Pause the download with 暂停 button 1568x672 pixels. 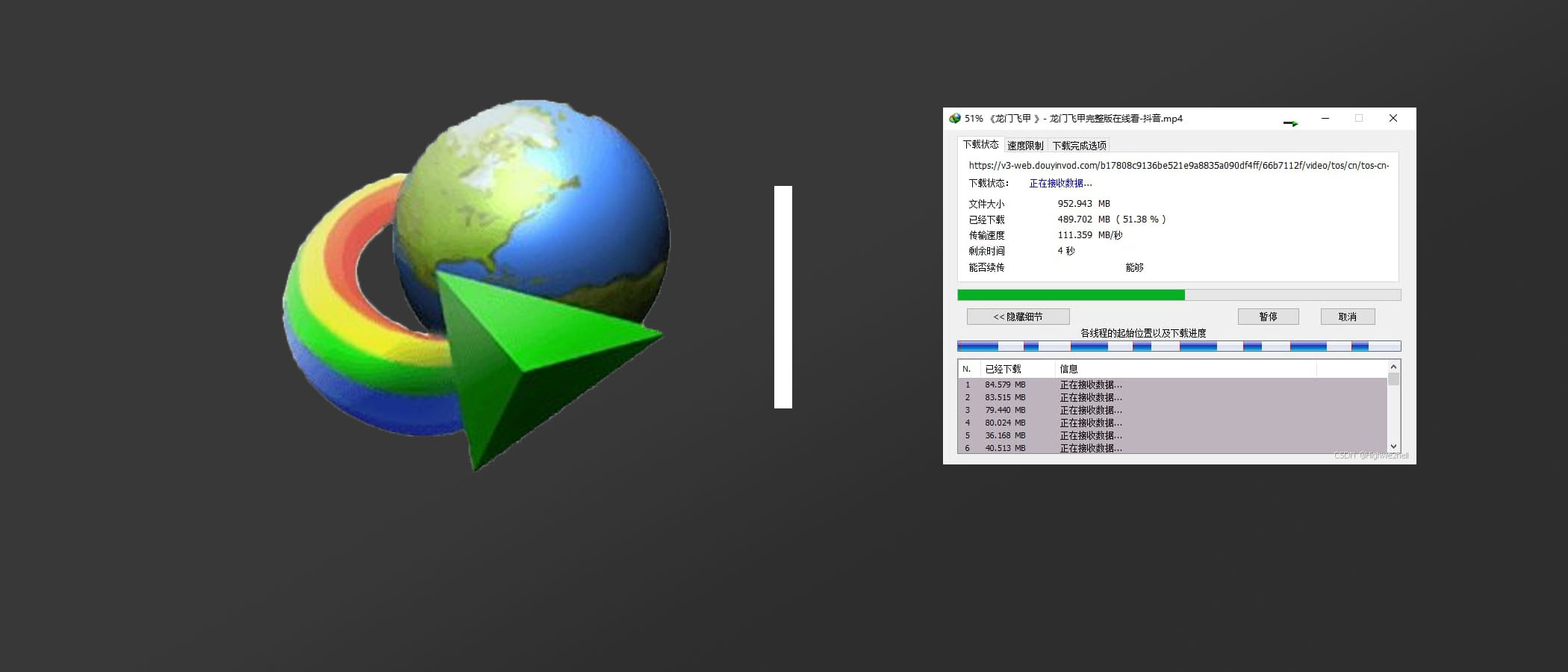coord(1268,317)
